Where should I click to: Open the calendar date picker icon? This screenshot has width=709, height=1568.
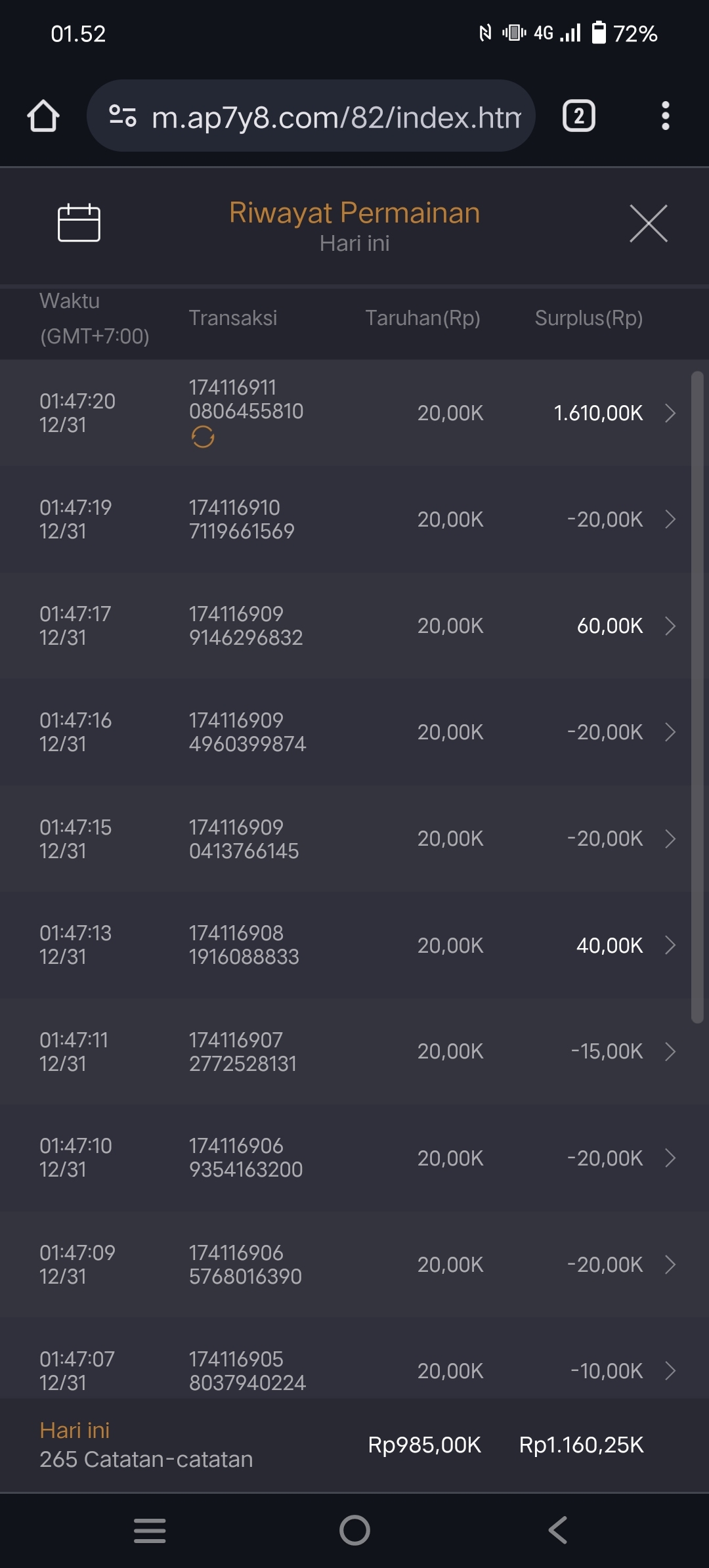[79, 223]
